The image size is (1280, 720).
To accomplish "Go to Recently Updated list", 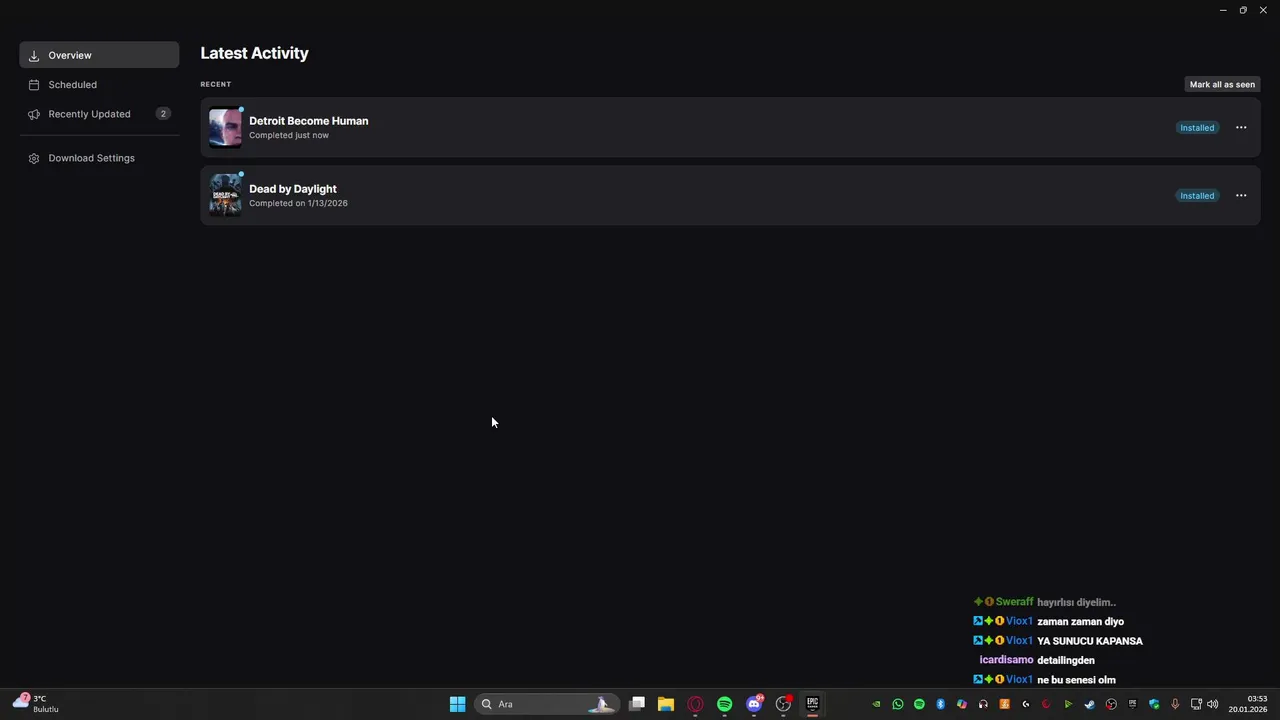I will pyautogui.click(x=99, y=114).
